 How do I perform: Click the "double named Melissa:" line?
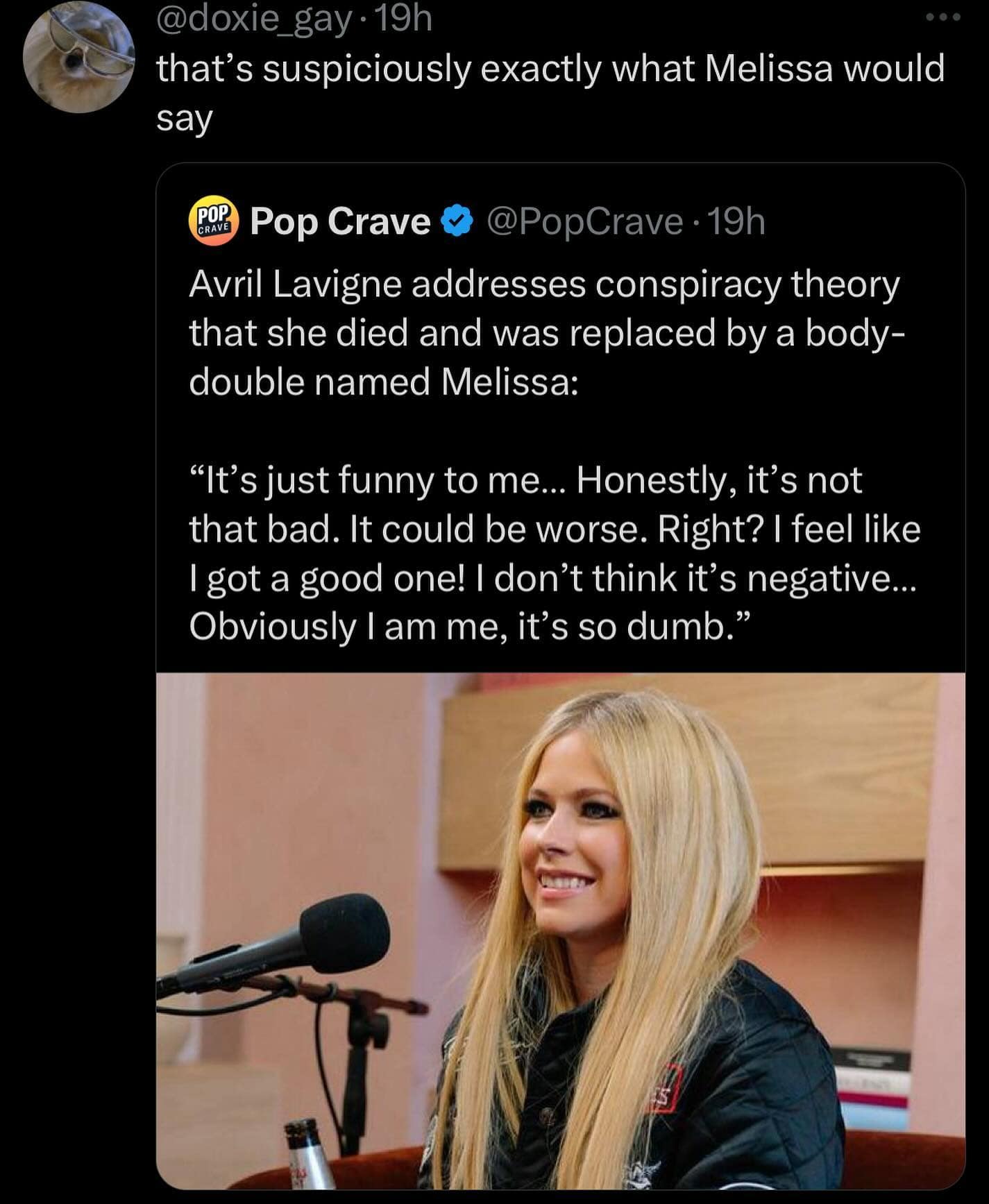(383, 382)
